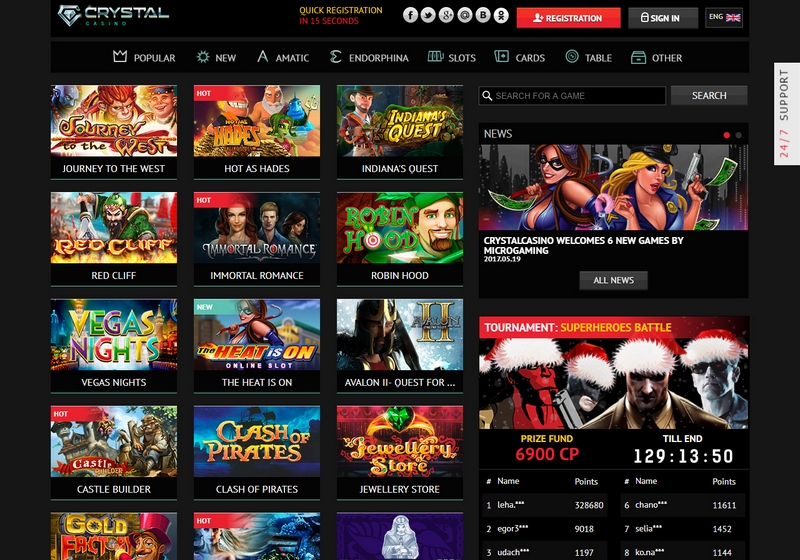Image resolution: width=800 pixels, height=560 pixels.
Task: Select leaderboard row for ko.na***
Action: pyautogui.click(x=683, y=552)
